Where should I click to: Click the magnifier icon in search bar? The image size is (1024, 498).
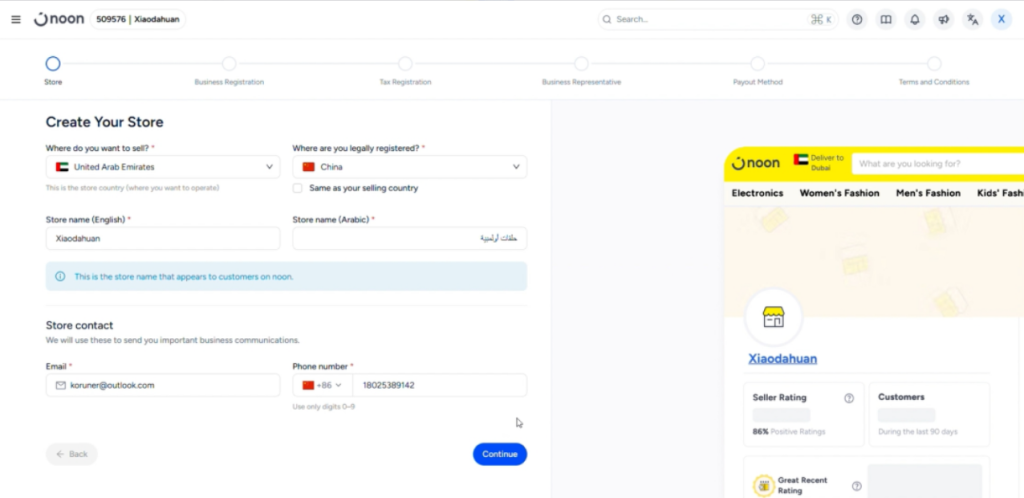point(607,20)
